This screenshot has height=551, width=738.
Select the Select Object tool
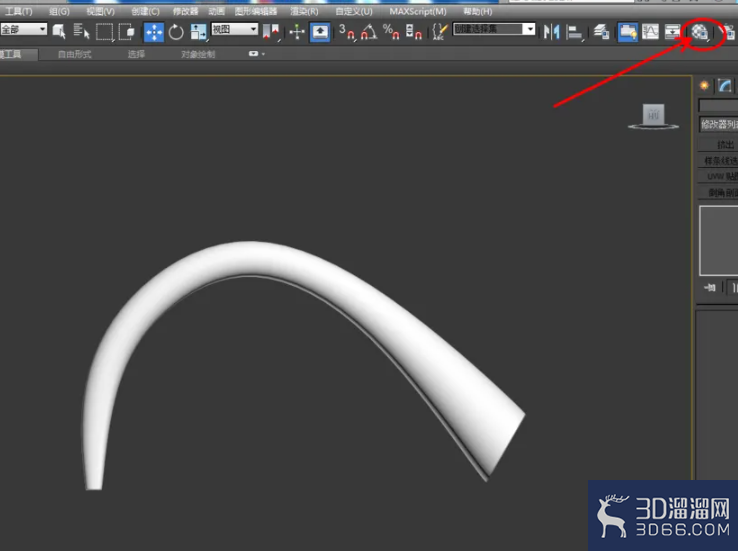(x=59, y=32)
